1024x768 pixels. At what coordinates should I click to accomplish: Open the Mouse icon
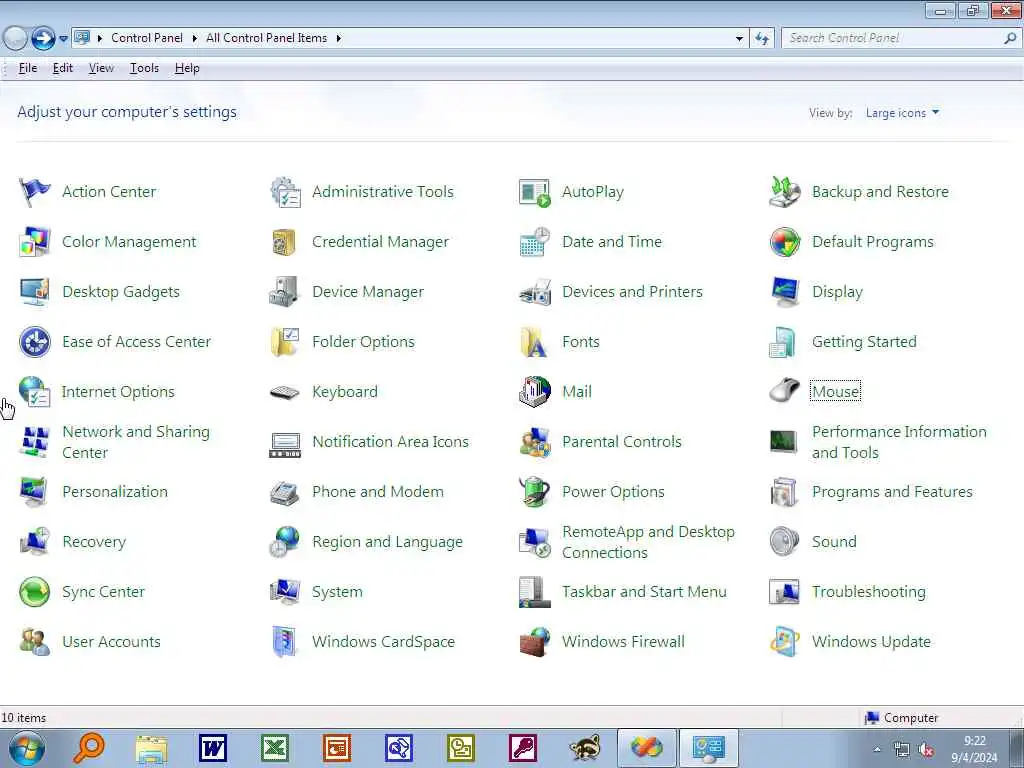(x=784, y=391)
